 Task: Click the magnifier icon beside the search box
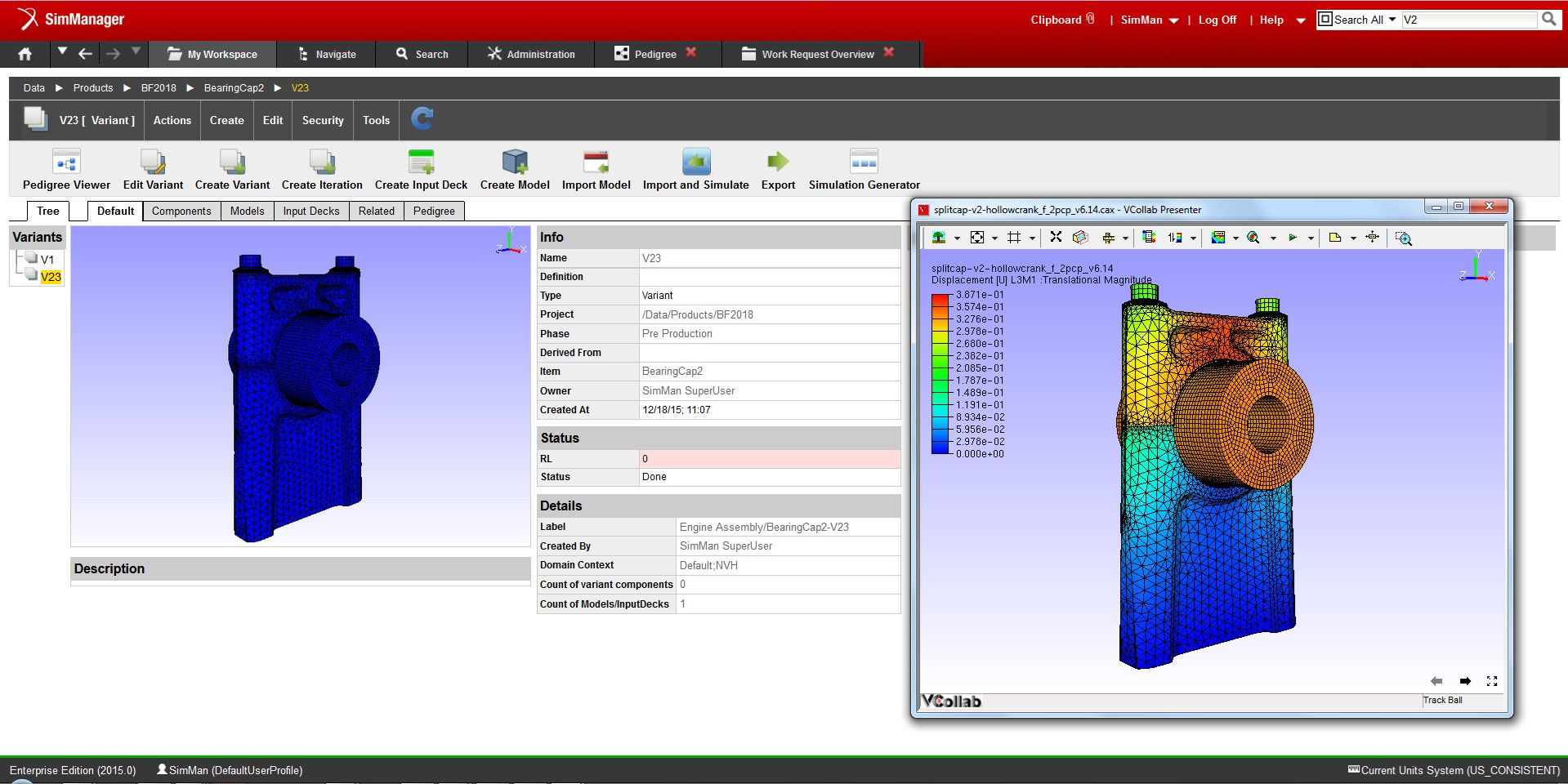click(x=1549, y=20)
